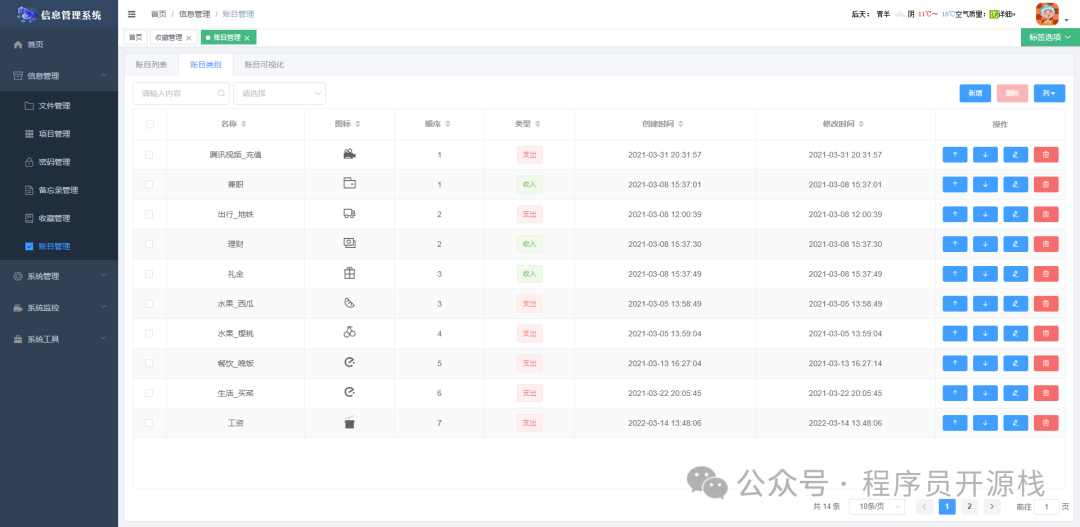Open 密码管理 in the sidebar
1080x527 pixels.
59,163
